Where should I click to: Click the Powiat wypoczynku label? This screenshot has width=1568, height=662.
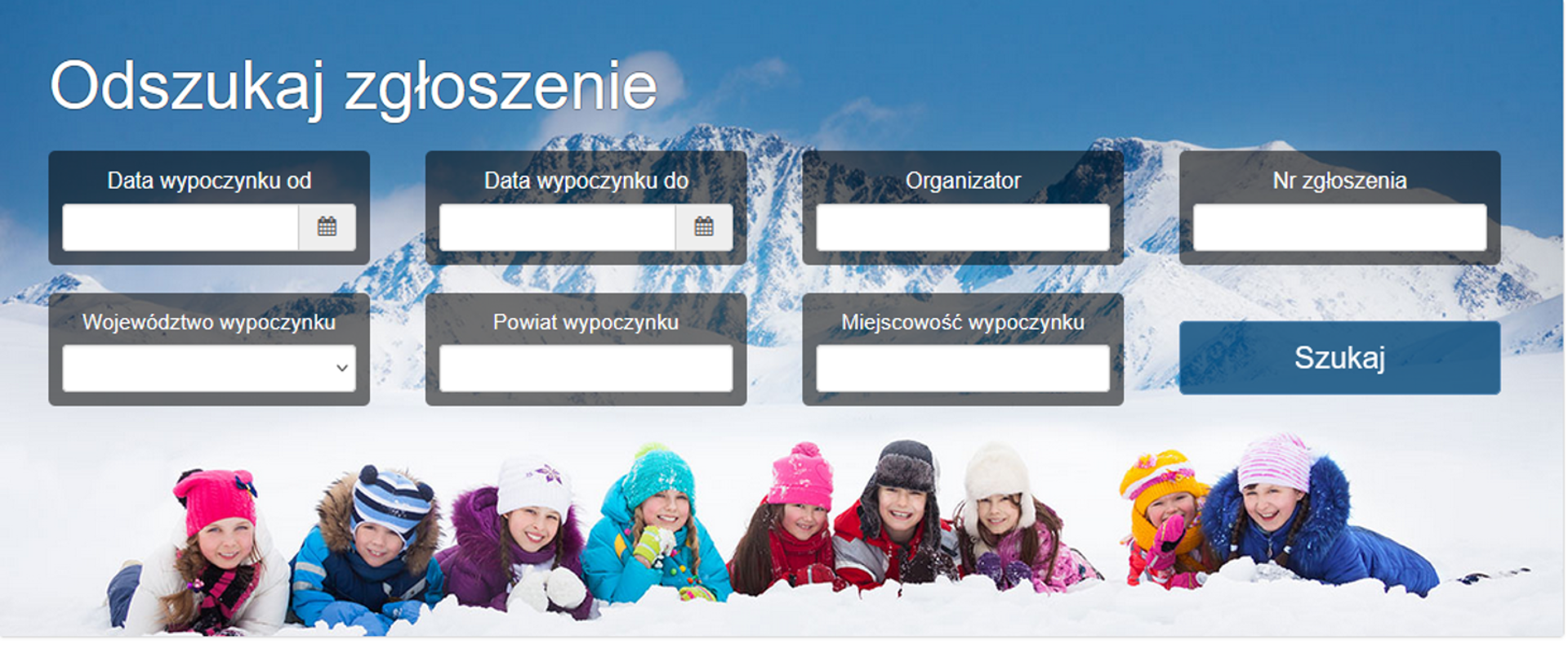click(x=586, y=323)
